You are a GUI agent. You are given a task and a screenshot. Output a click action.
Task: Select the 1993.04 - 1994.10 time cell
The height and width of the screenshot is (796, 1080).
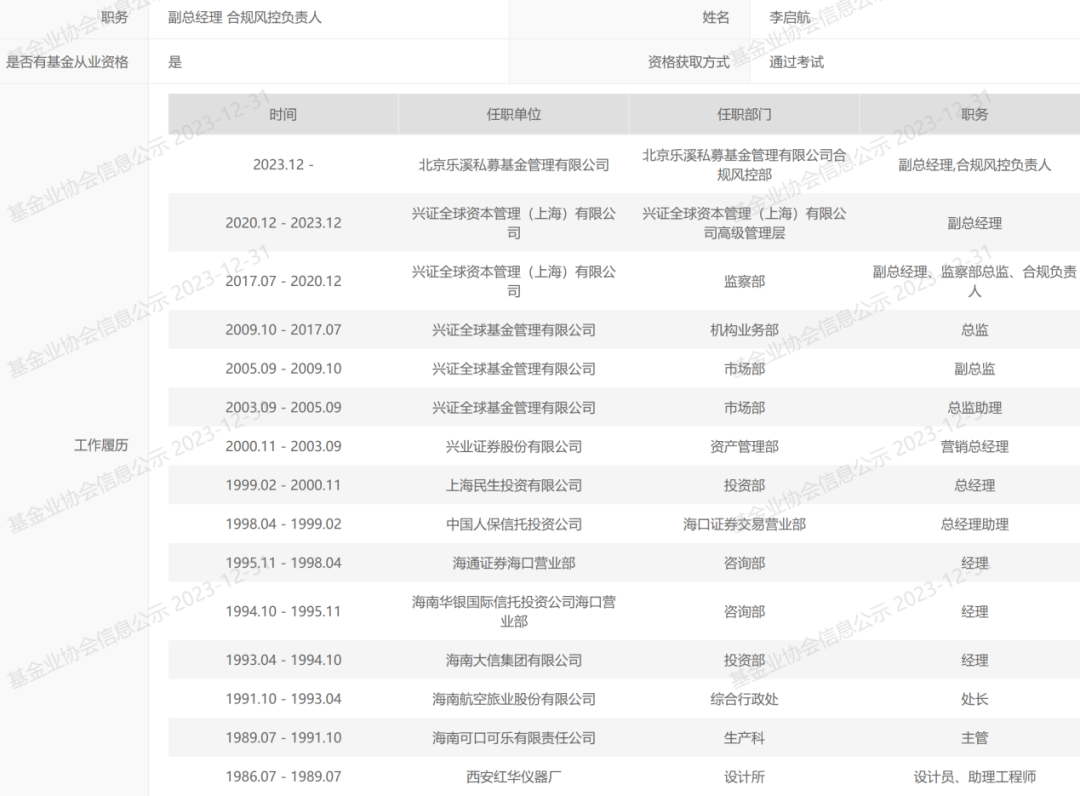(283, 660)
